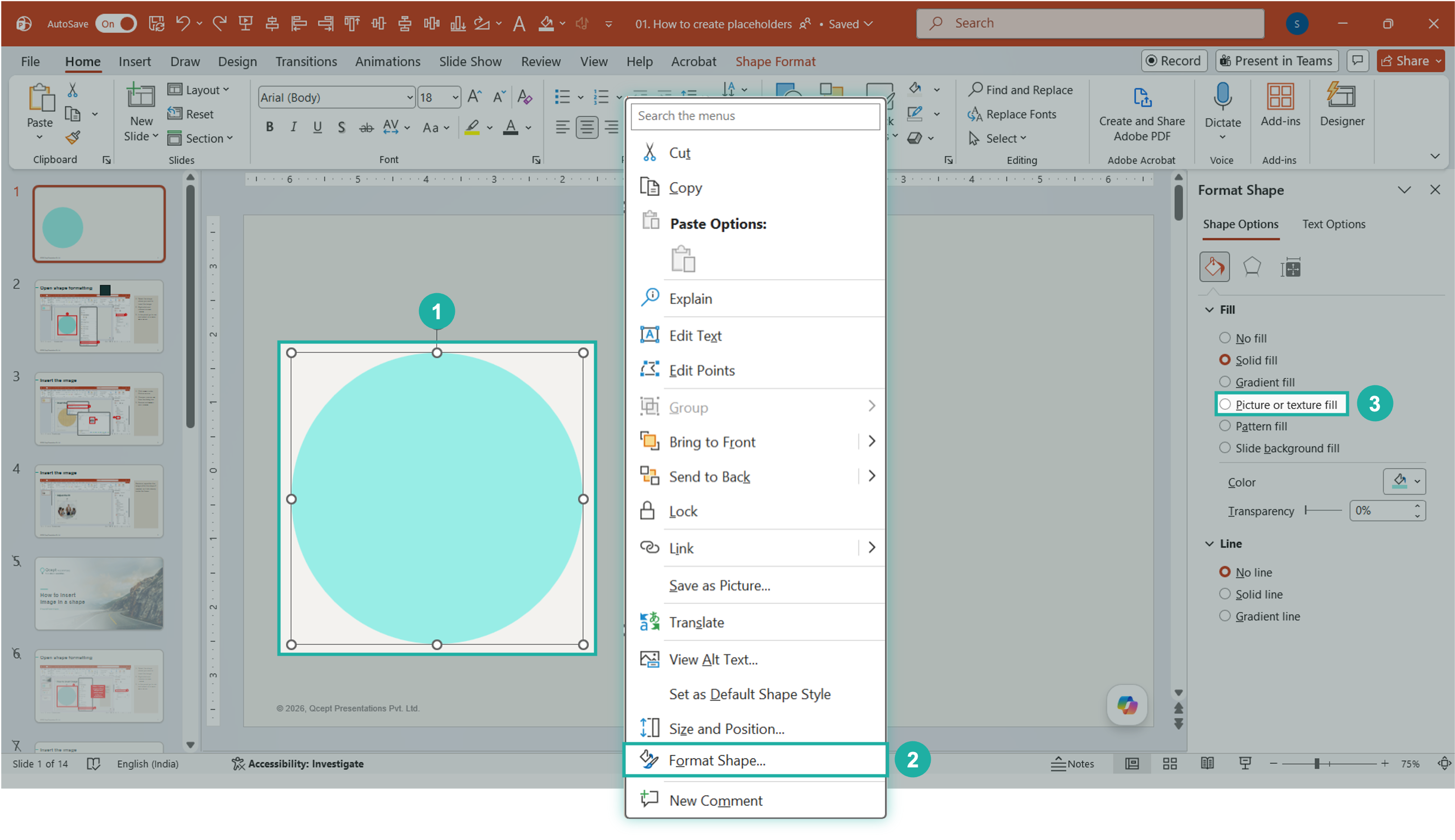The image size is (1455, 840).
Task: Collapse the Line section expander
Action: [x=1209, y=544]
